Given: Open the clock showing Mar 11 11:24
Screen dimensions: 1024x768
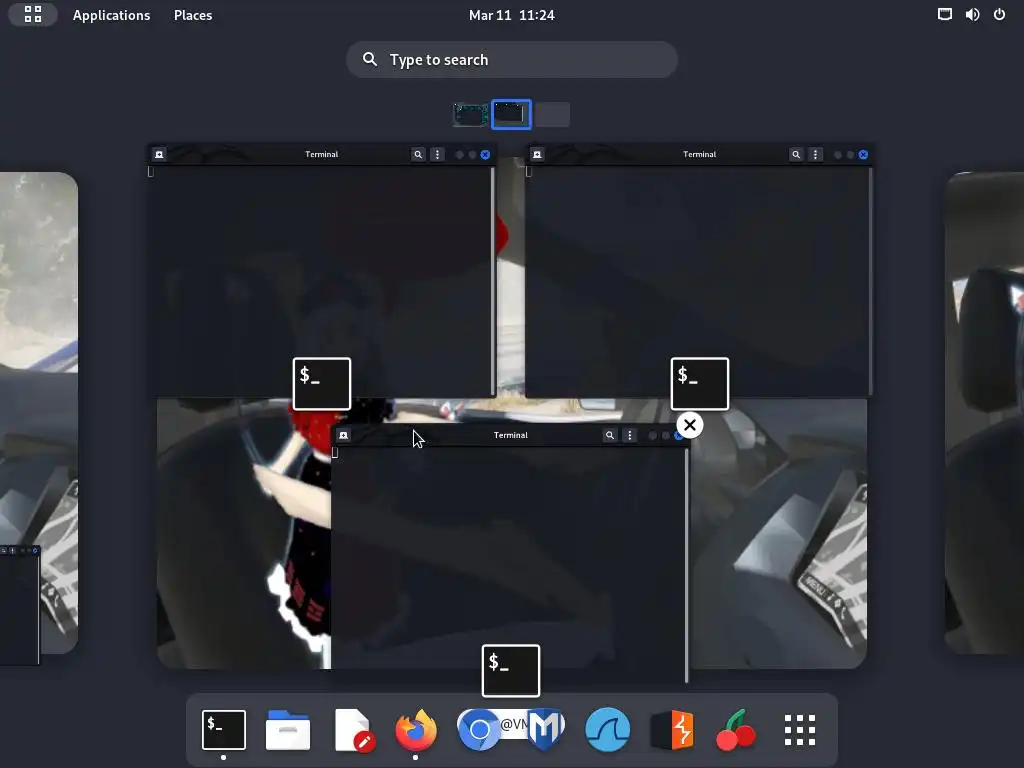Looking at the screenshot, I should tap(512, 15).
